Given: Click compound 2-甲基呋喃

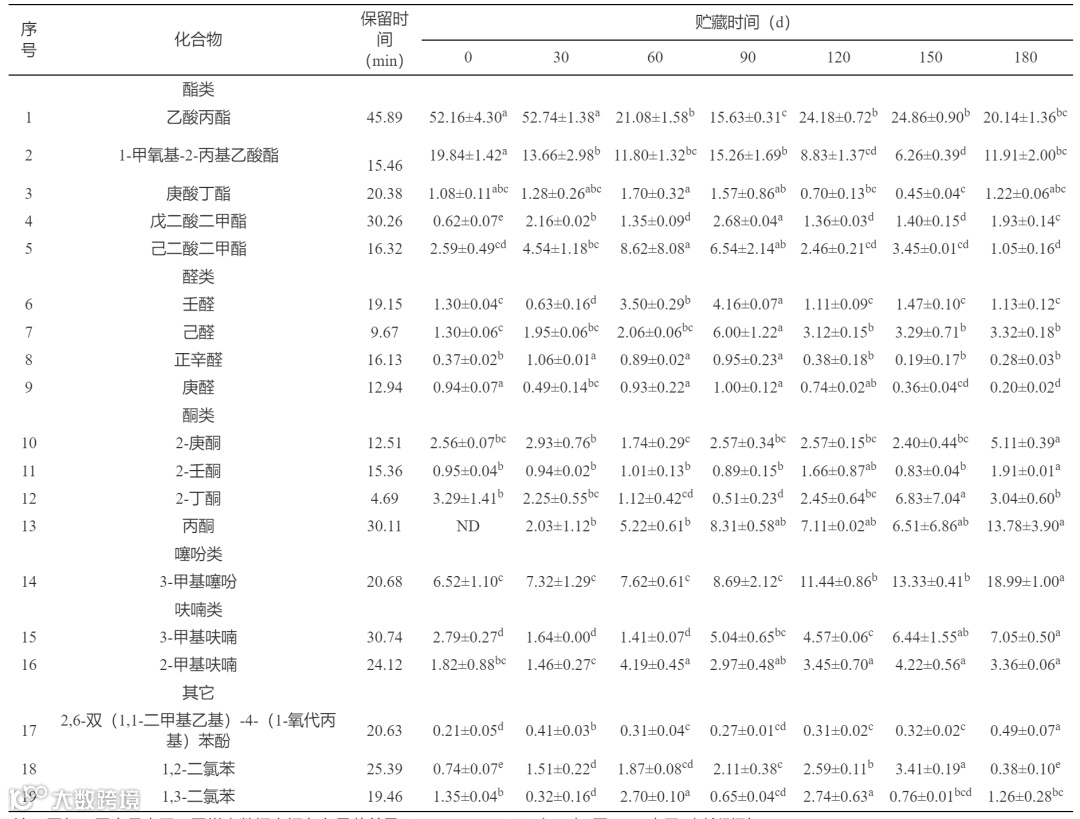Looking at the screenshot, I should tap(198, 665).
